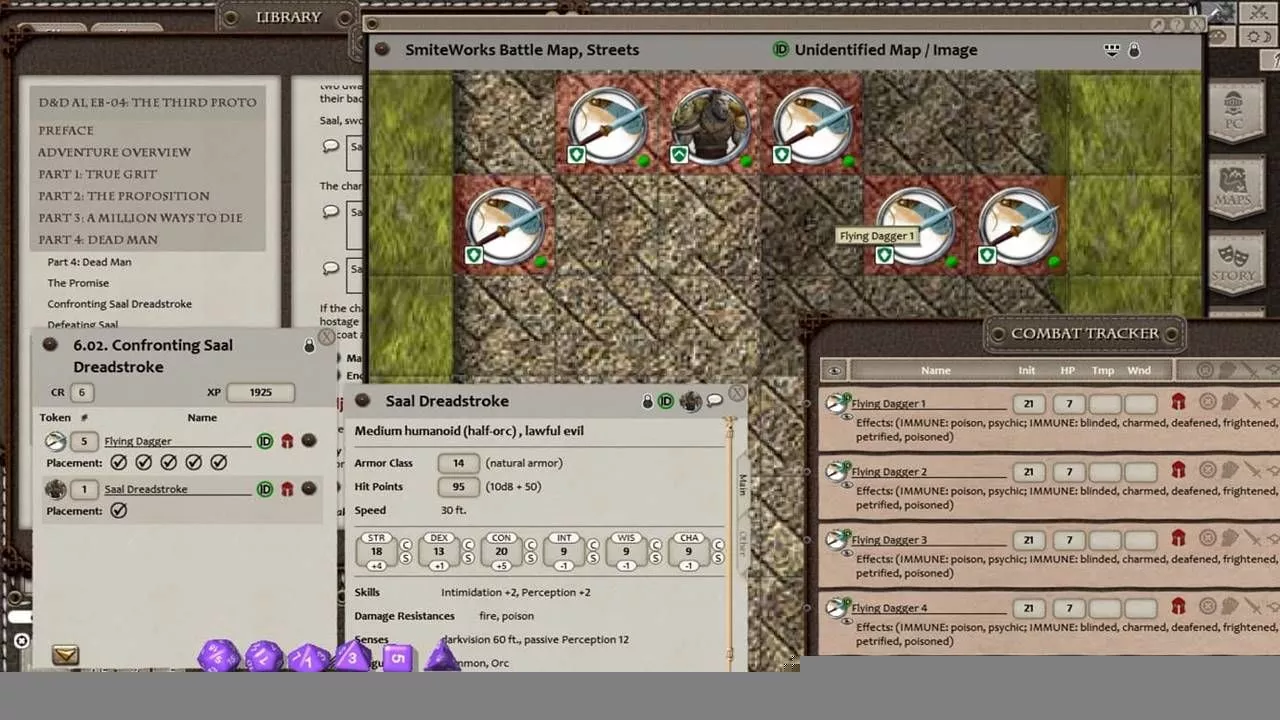The image size is (1280, 720).
Task: Pick up the purple d20 die
Action: click(219, 655)
